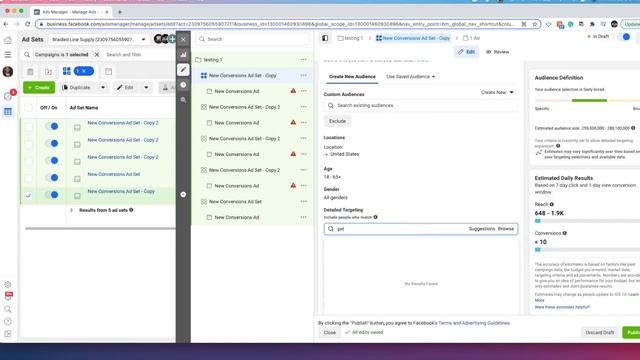
Task: Select the pencil edit icon in dark toolbar
Action: pos(183,70)
